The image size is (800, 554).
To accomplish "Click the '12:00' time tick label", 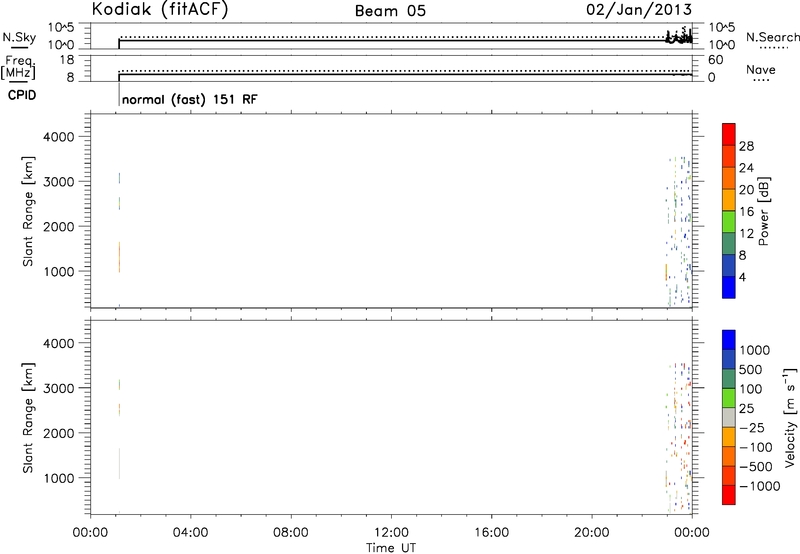I will [x=391, y=533].
